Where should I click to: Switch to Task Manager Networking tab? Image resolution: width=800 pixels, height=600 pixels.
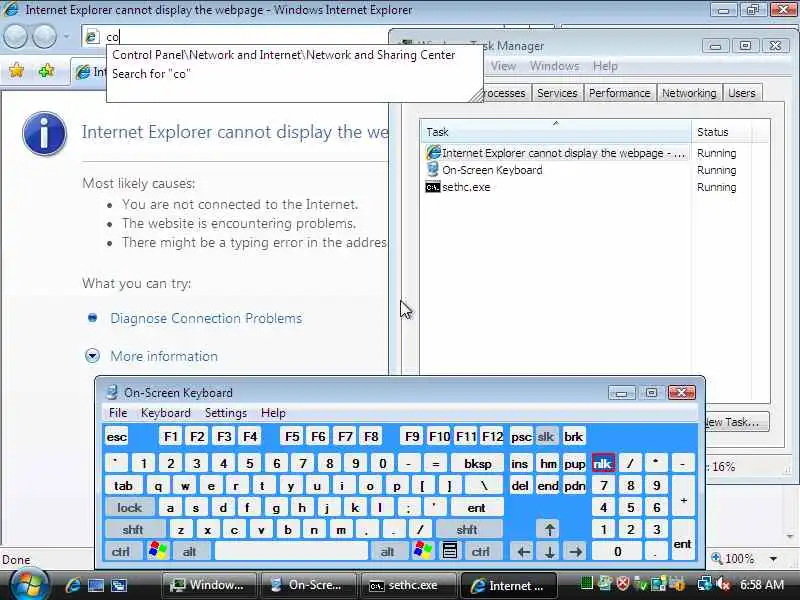tap(689, 93)
